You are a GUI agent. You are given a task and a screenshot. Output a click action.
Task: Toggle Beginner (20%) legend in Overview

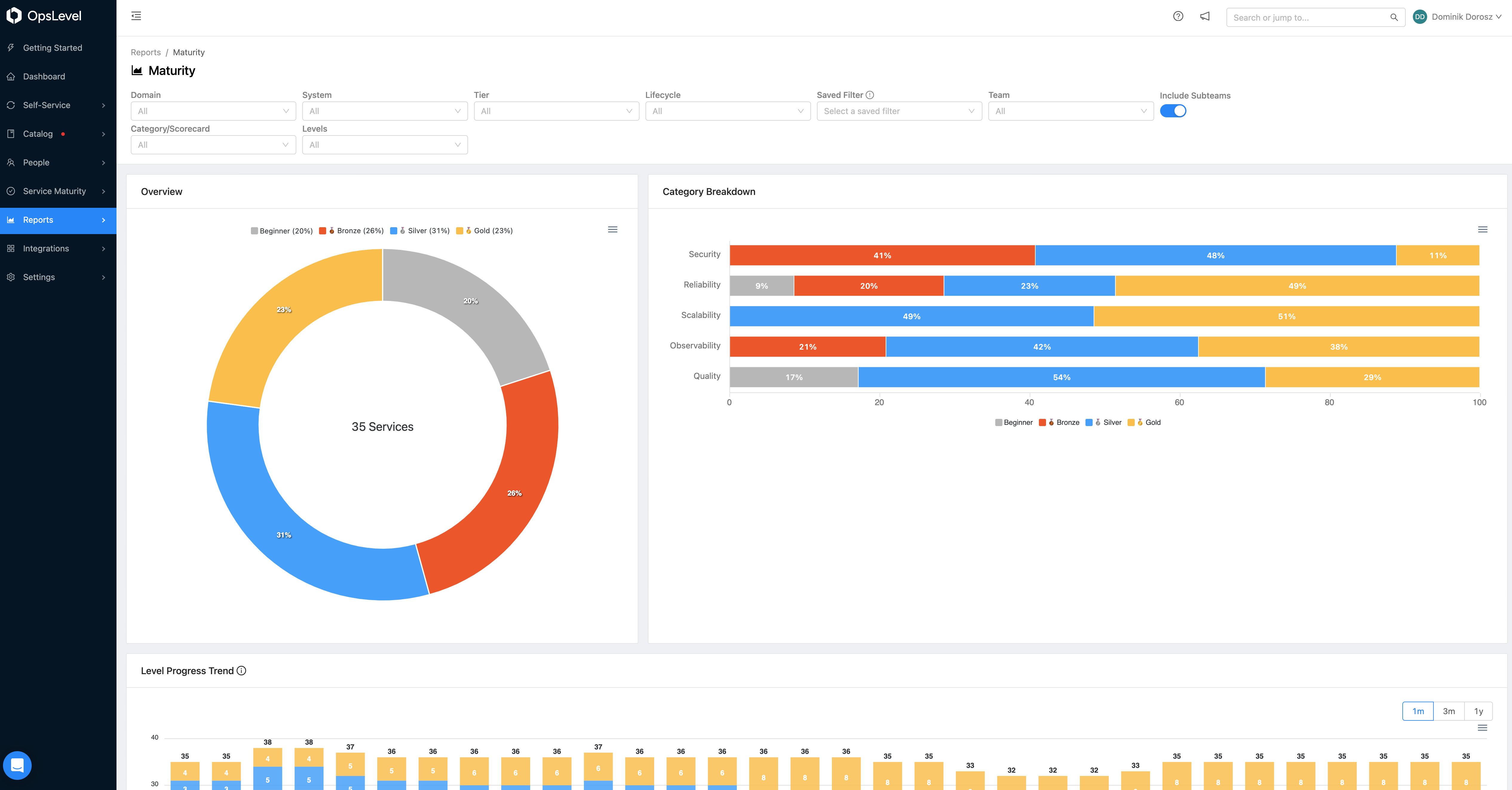pos(282,231)
